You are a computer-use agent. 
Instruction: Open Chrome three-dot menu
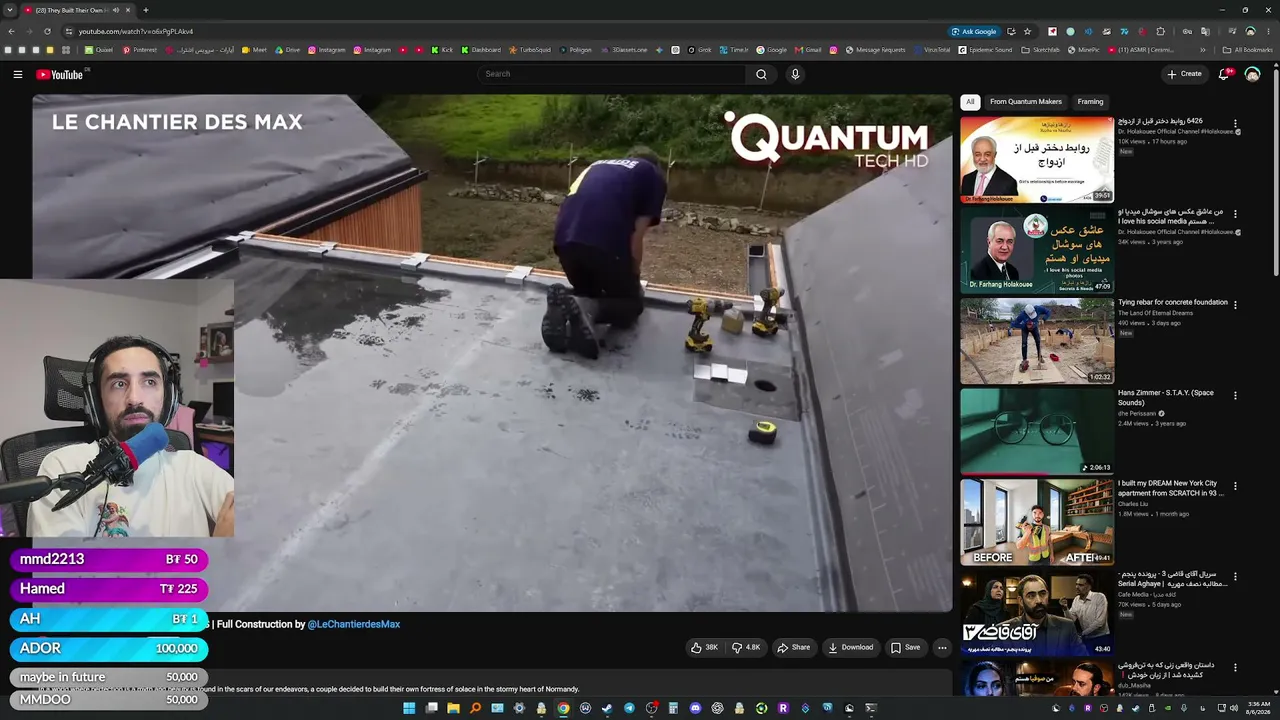click(1268, 31)
